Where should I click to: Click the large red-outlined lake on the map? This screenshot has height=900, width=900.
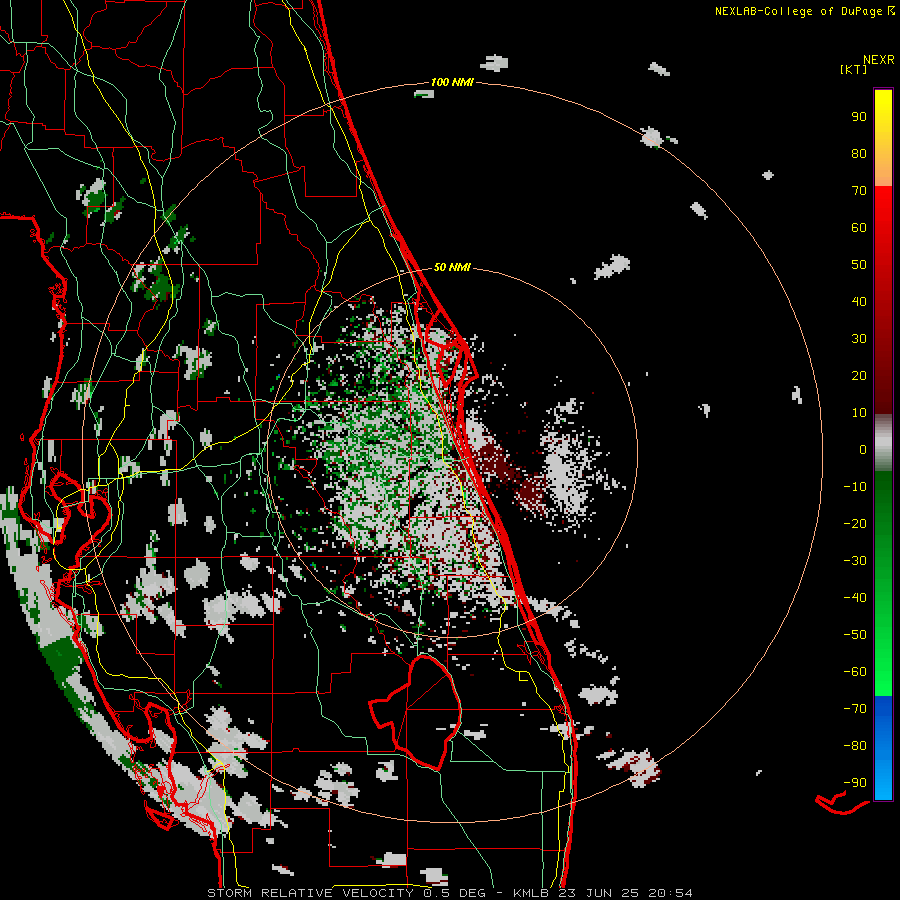pyautogui.click(x=417, y=712)
